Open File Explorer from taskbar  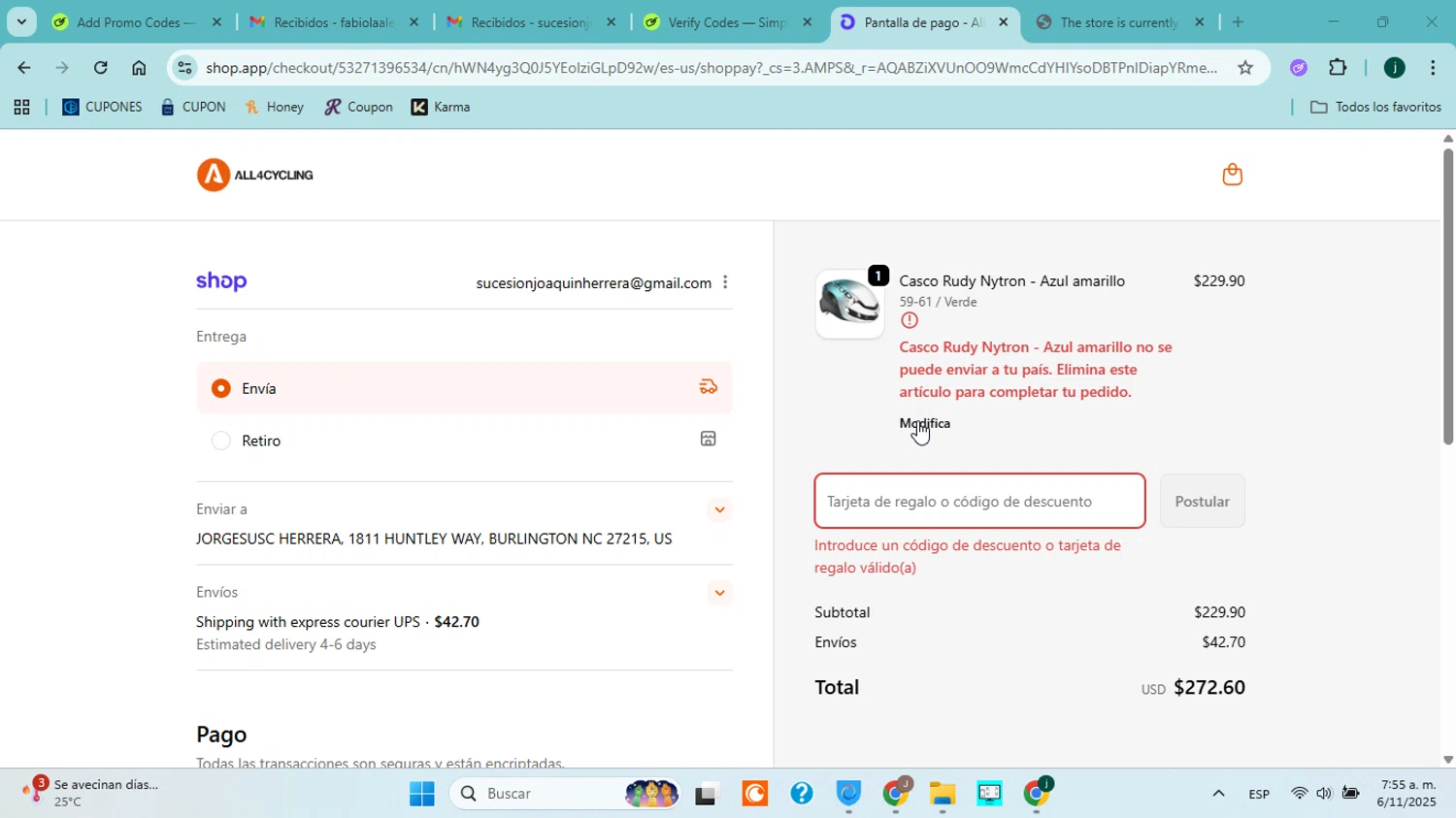click(x=943, y=794)
